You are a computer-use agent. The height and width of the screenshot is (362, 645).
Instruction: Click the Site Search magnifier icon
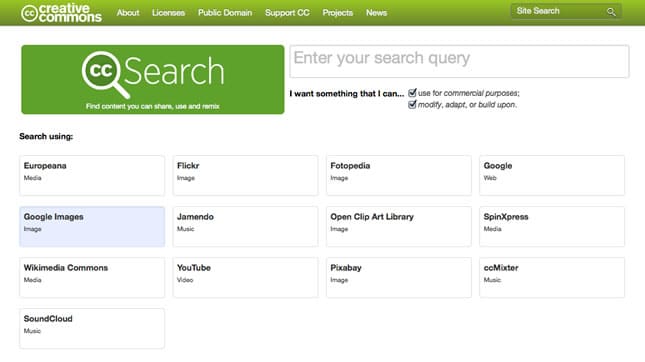611,12
